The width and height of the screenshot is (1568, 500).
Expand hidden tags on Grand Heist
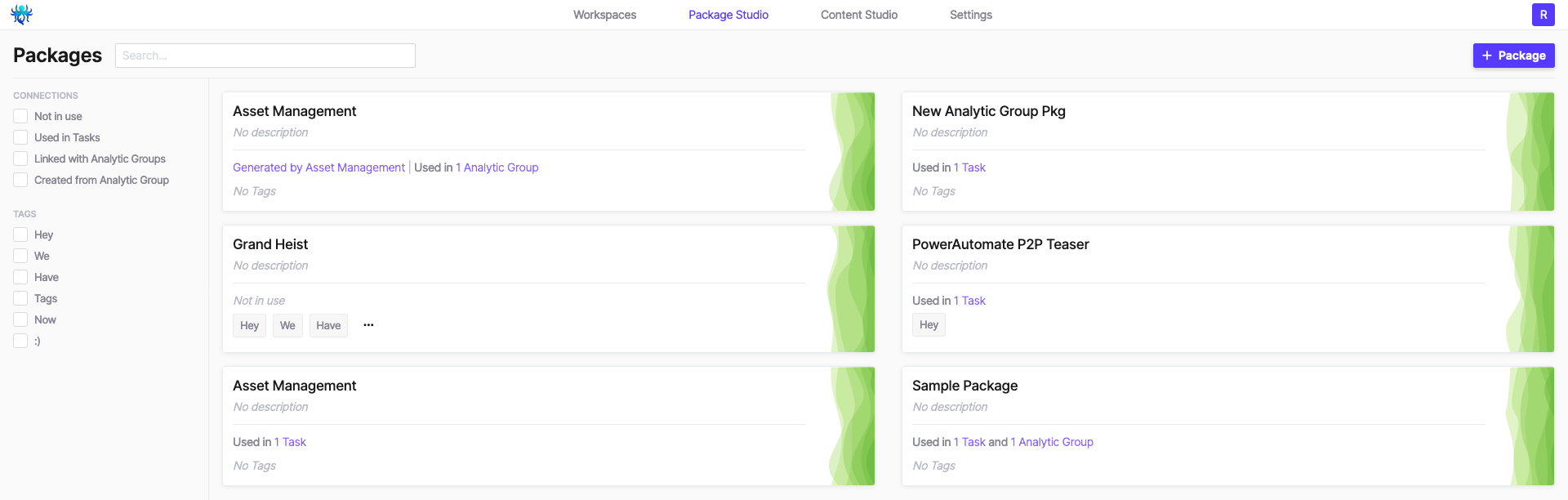[368, 325]
